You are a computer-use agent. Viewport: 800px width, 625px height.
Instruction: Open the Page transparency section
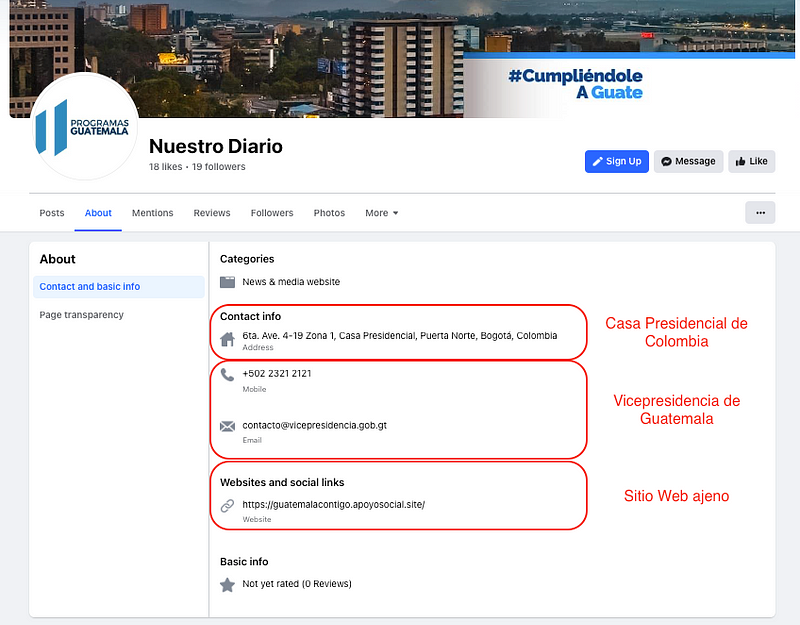82,315
